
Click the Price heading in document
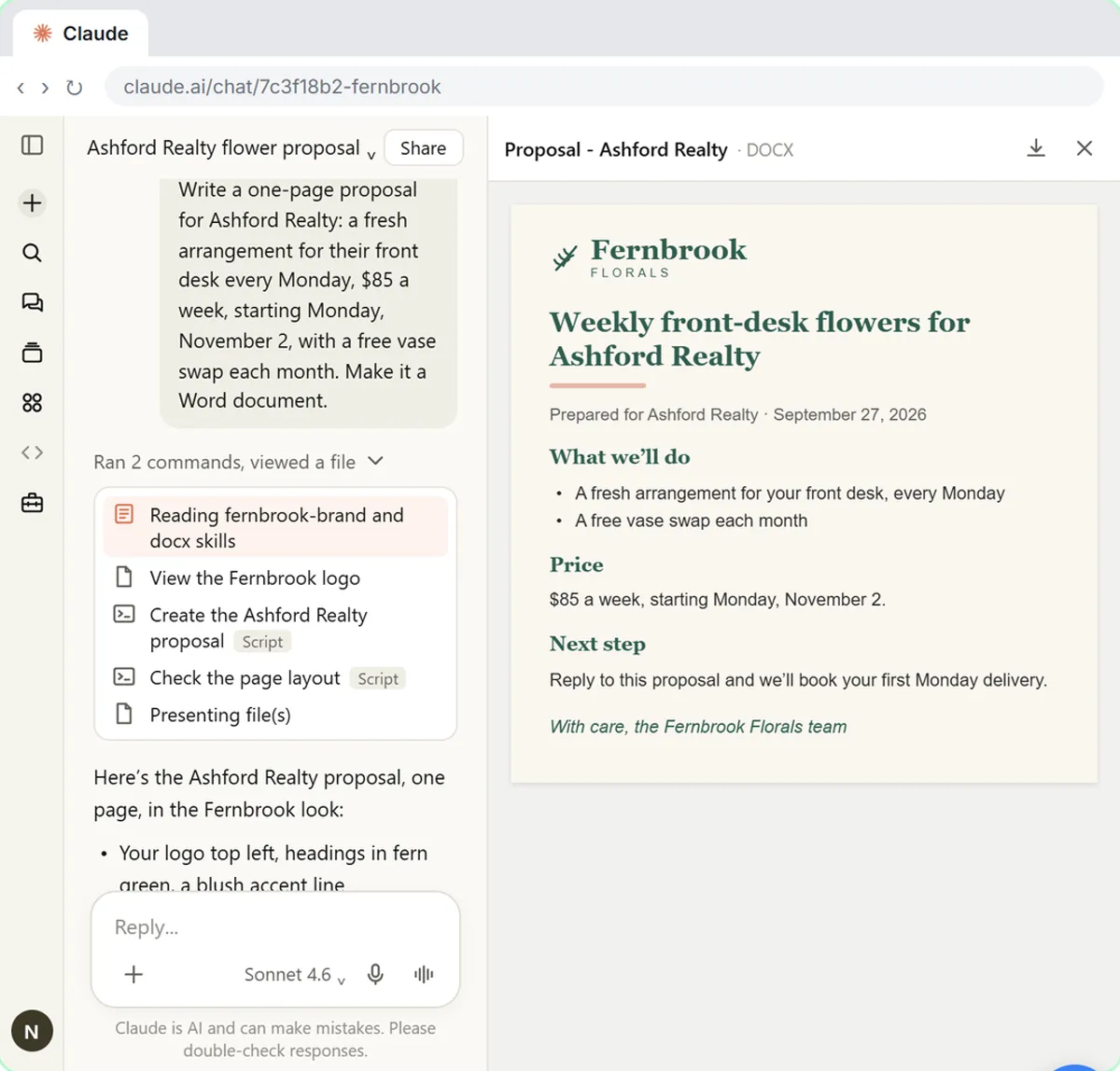click(576, 564)
